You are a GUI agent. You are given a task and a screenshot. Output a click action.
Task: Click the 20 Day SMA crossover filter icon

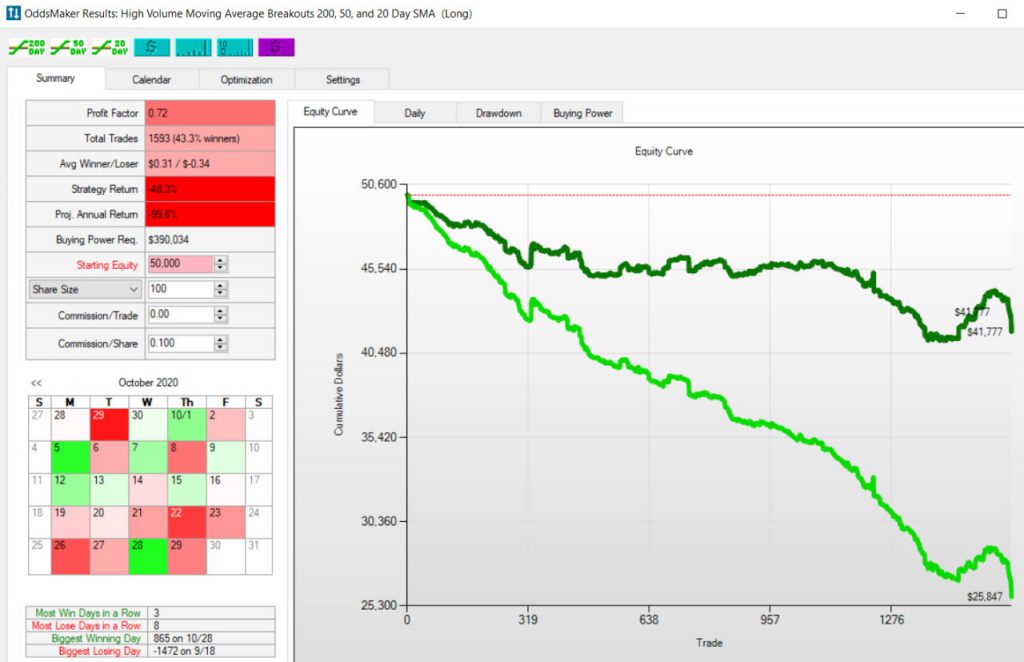[x=110, y=47]
